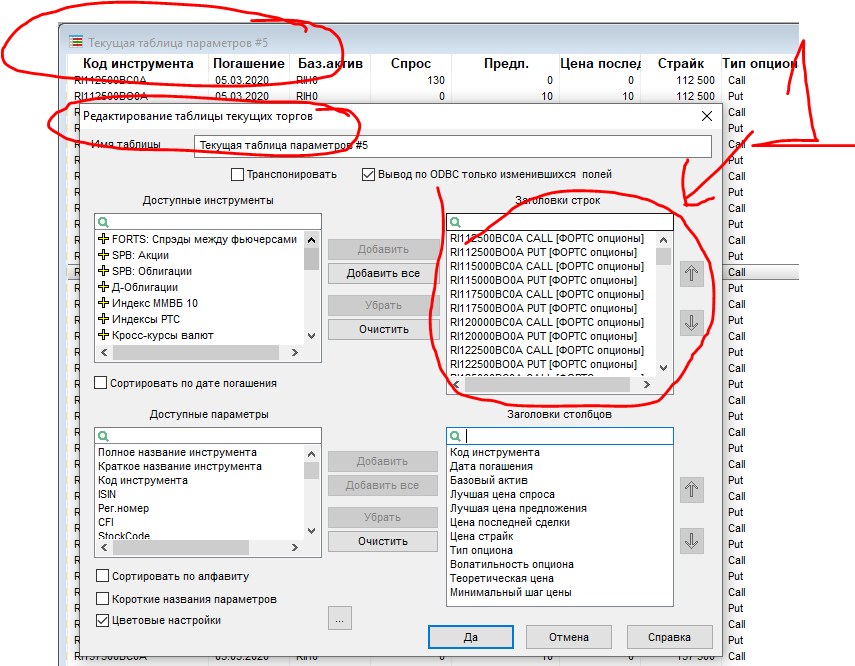
Task: Click upper Добавить все button for instruments
Action: (383, 273)
